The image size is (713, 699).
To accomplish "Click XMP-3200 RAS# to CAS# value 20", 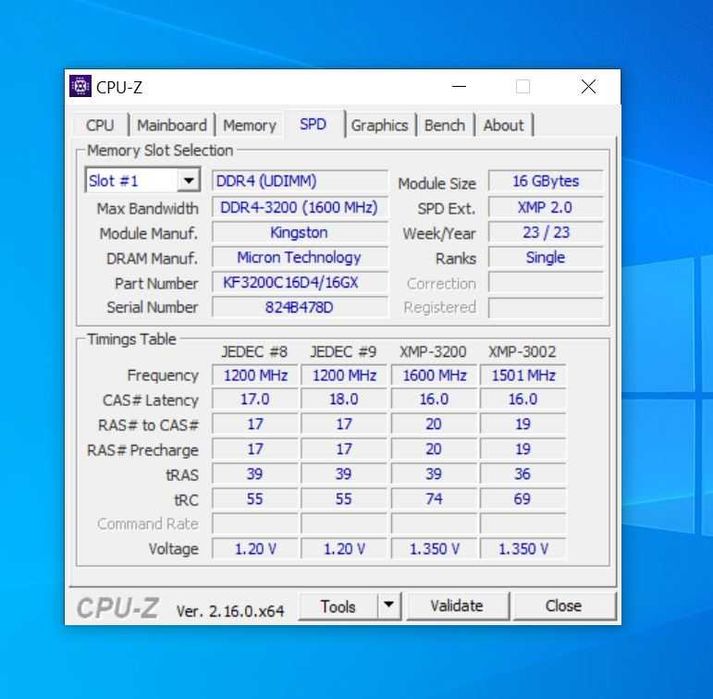I will (434, 424).
